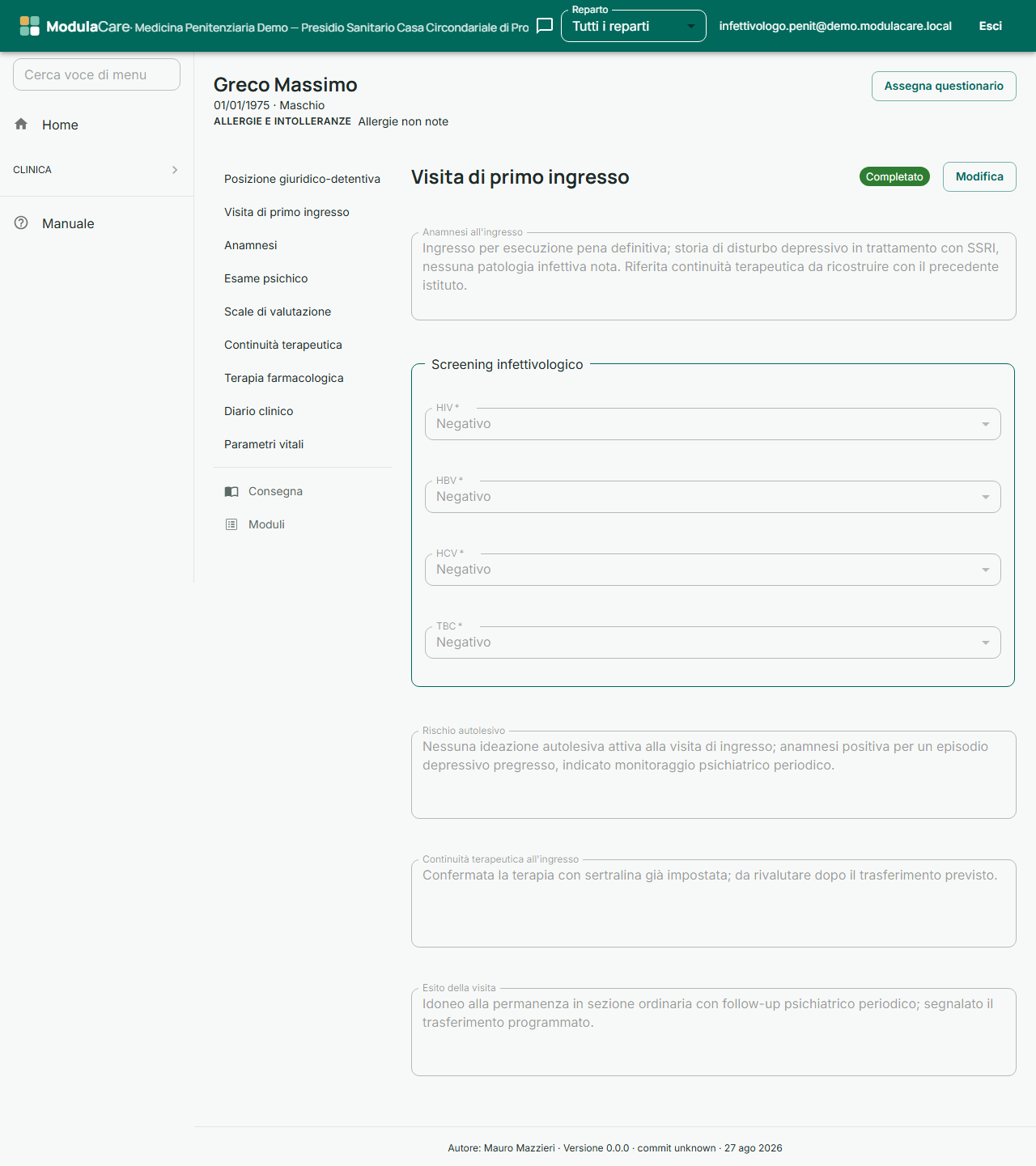
Task: Click the ModulaCare logo icon
Action: [29, 26]
